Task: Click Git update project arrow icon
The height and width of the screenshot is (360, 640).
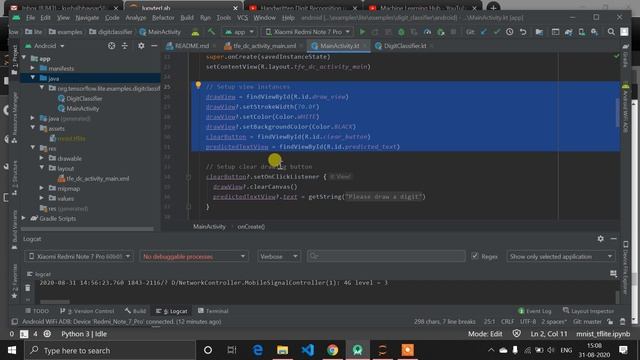Action: pos(484,32)
